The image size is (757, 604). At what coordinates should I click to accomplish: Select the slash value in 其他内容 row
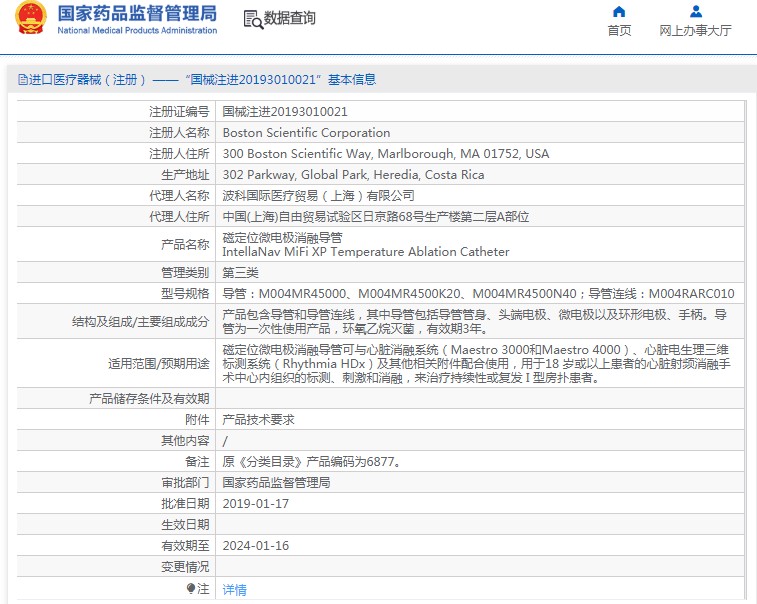coord(224,441)
